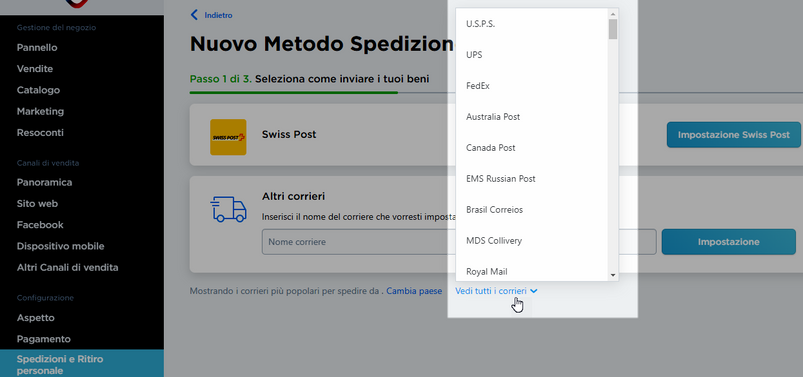Click the carriers list scroll up arrow
The height and width of the screenshot is (377, 803).
[x=613, y=14]
